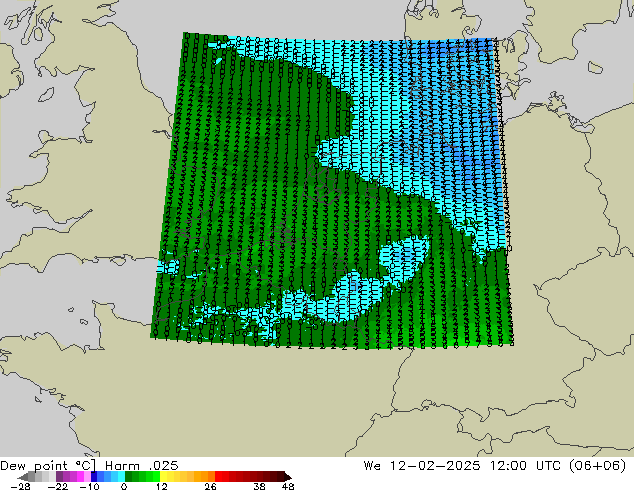Click the left gray arrow of the legend

click(23, 477)
